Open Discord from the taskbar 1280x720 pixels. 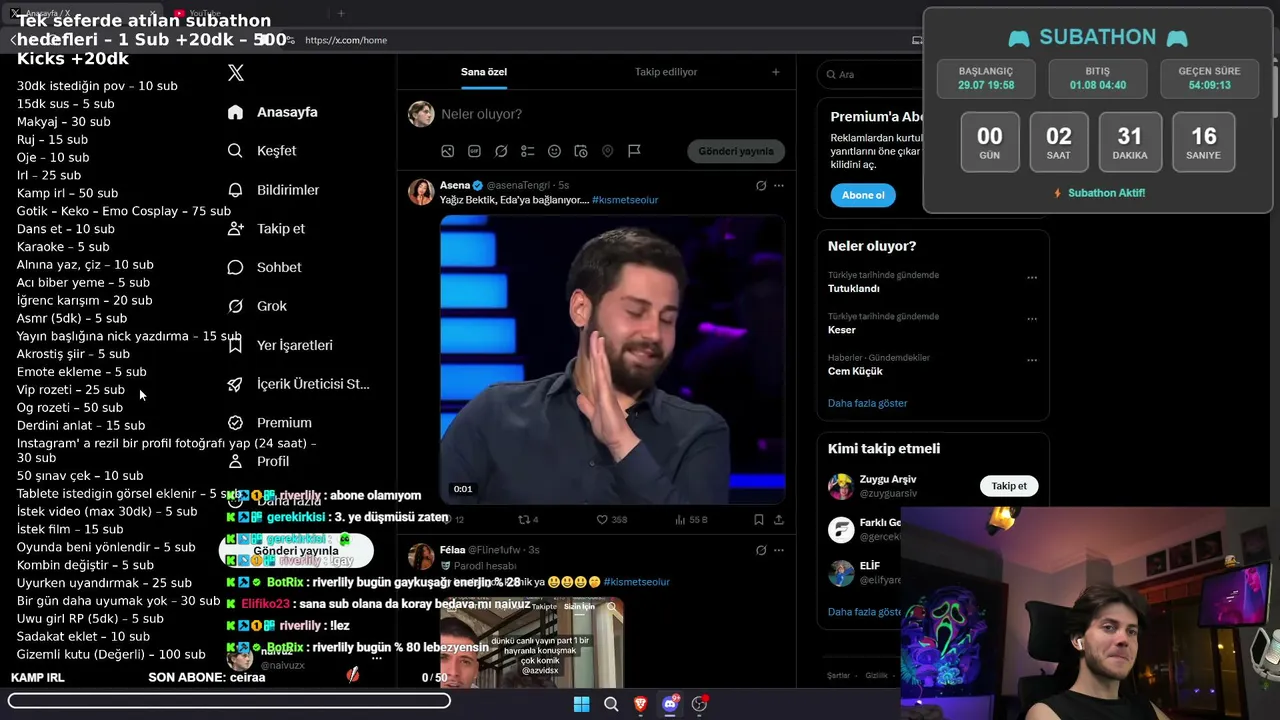click(x=670, y=704)
